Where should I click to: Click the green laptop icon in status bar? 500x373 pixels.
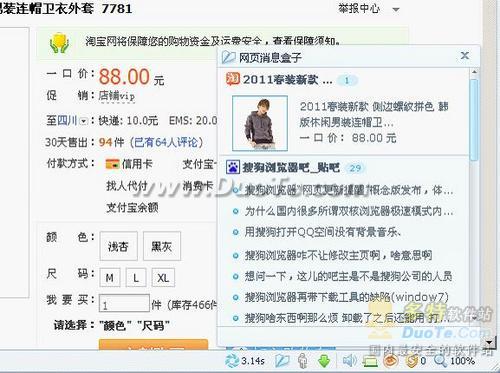pos(370,361)
